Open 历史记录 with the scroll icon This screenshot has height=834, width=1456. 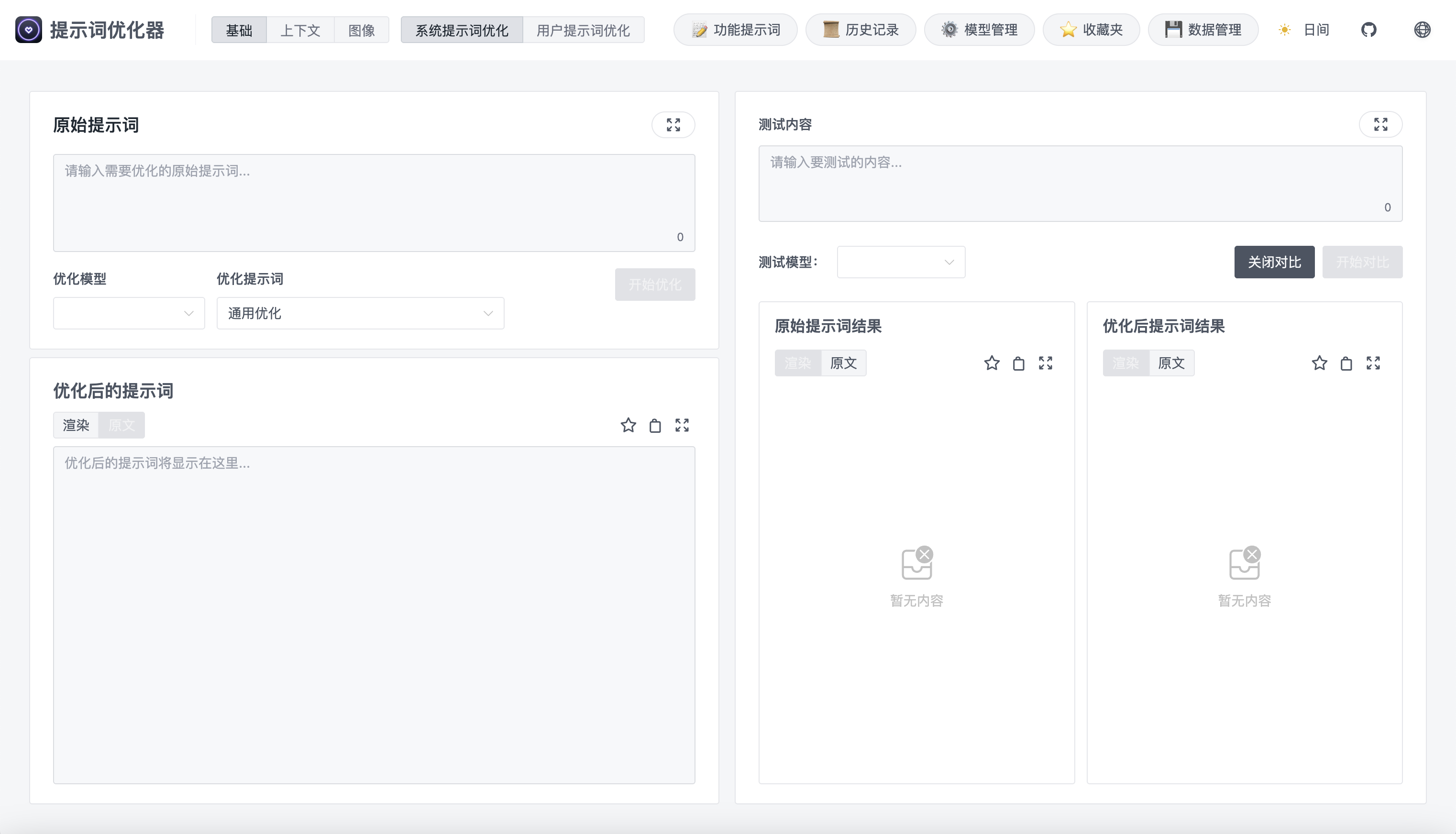click(x=860, y=30)
